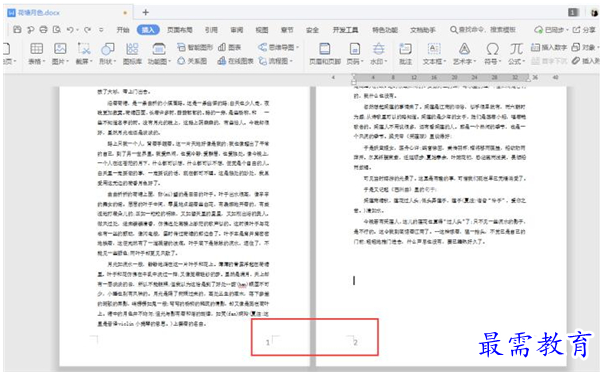
Task: Click the 分享 share button
Action: (x=585, y=29)
